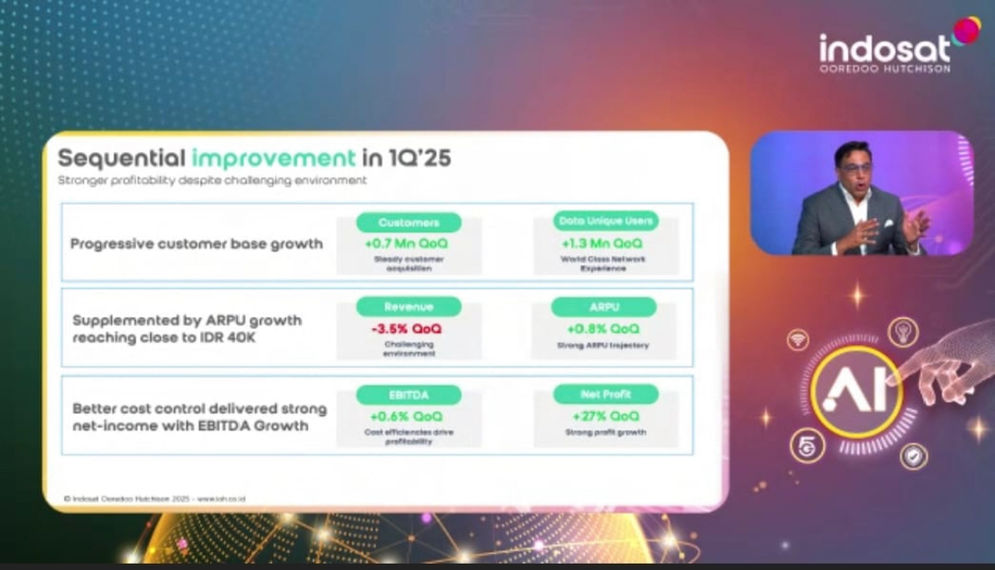Click the '+0.8% QoQ' value
995x570 pixels.
[603, 329]
